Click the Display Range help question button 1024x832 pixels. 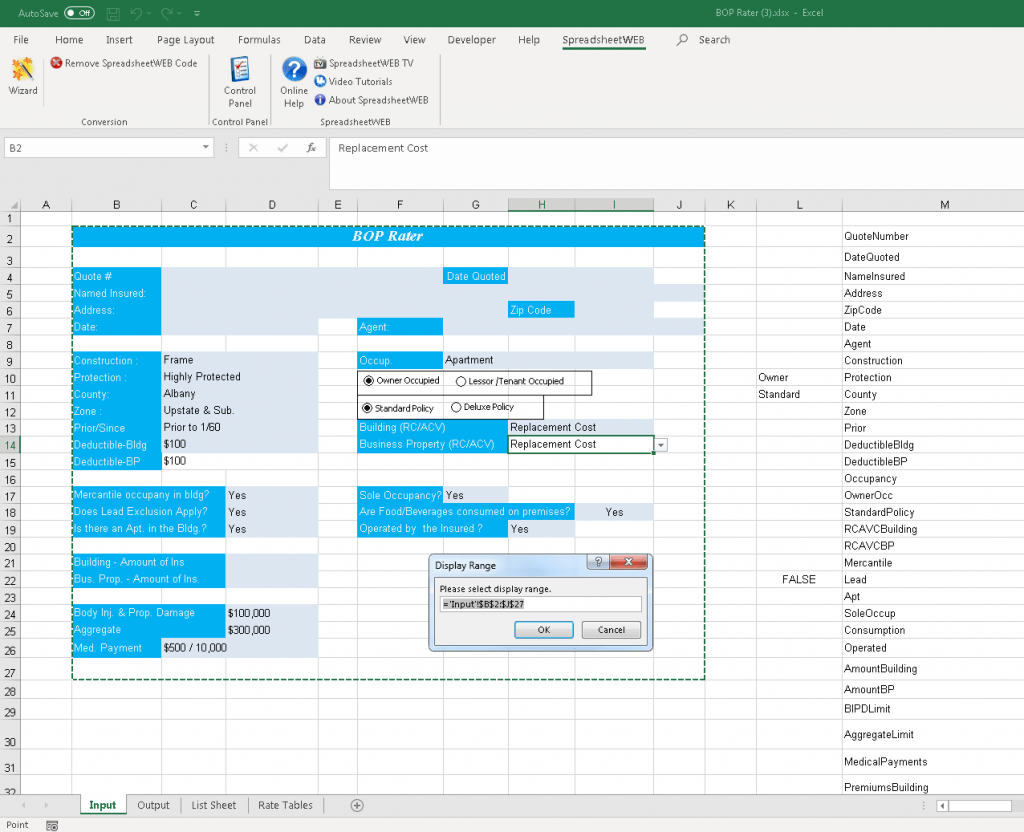click(x=598, y=562)
